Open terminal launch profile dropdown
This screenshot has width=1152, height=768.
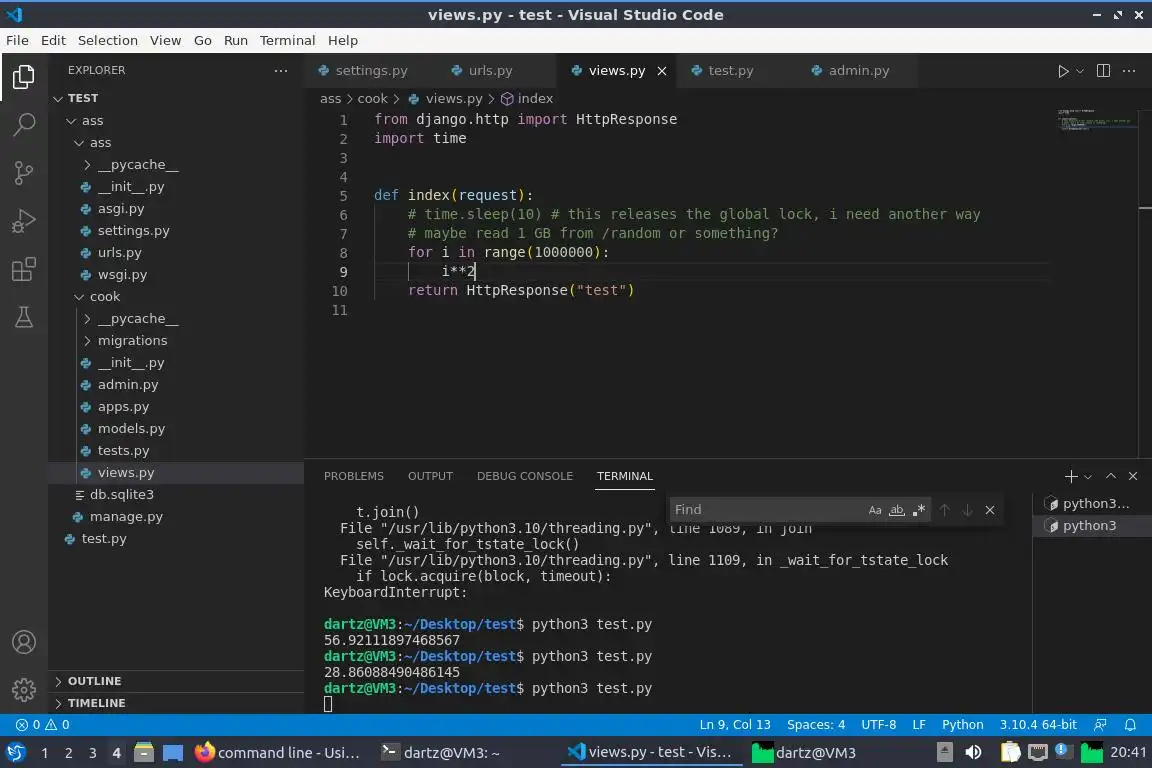[x=1087, y=477]
